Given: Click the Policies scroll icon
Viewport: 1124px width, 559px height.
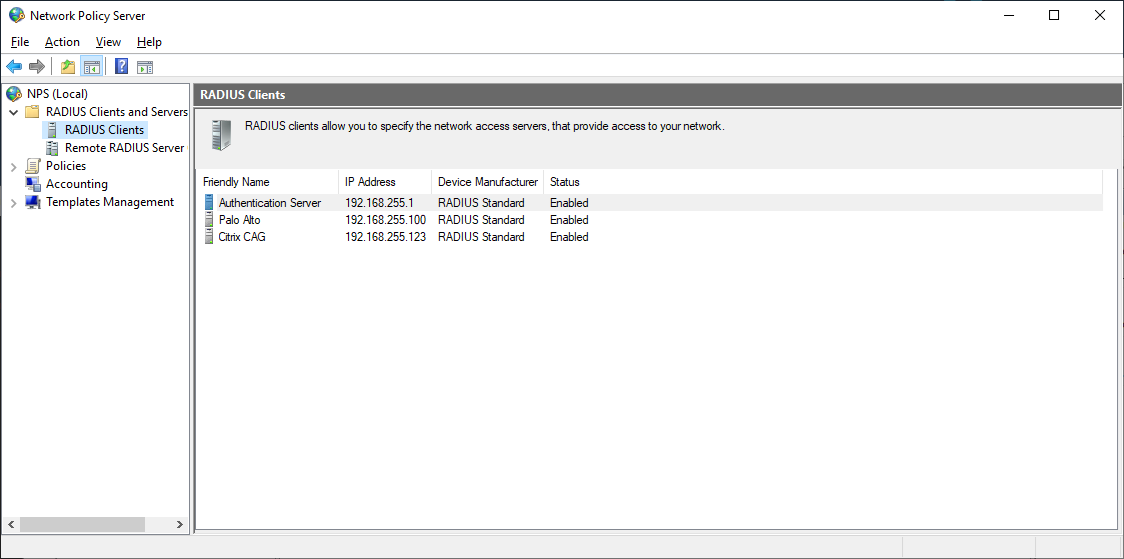Looking at the screenshot, I should click(32, 166).
